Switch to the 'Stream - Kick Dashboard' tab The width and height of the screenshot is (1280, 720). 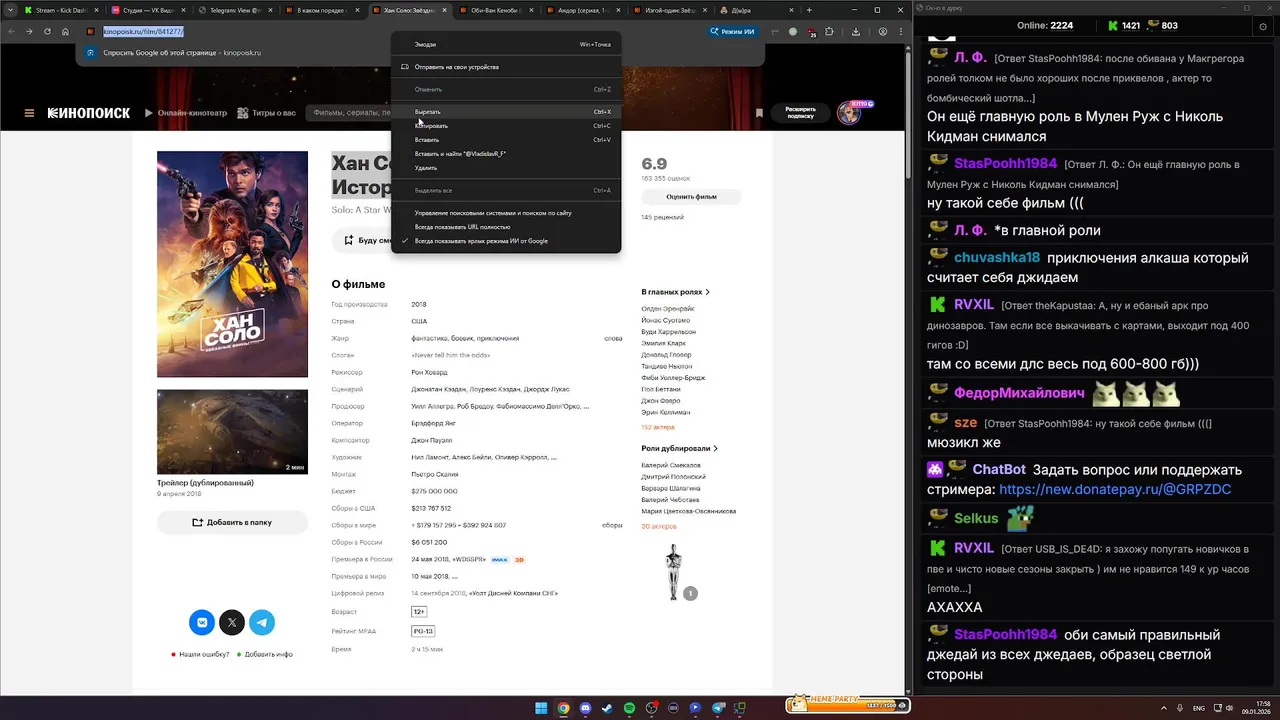(60, 10)
